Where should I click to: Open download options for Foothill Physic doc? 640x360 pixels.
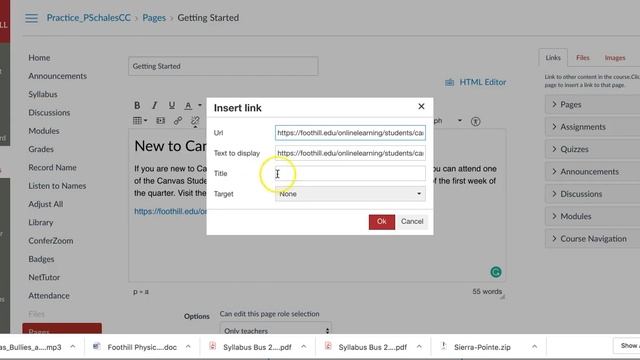(188, 347)
